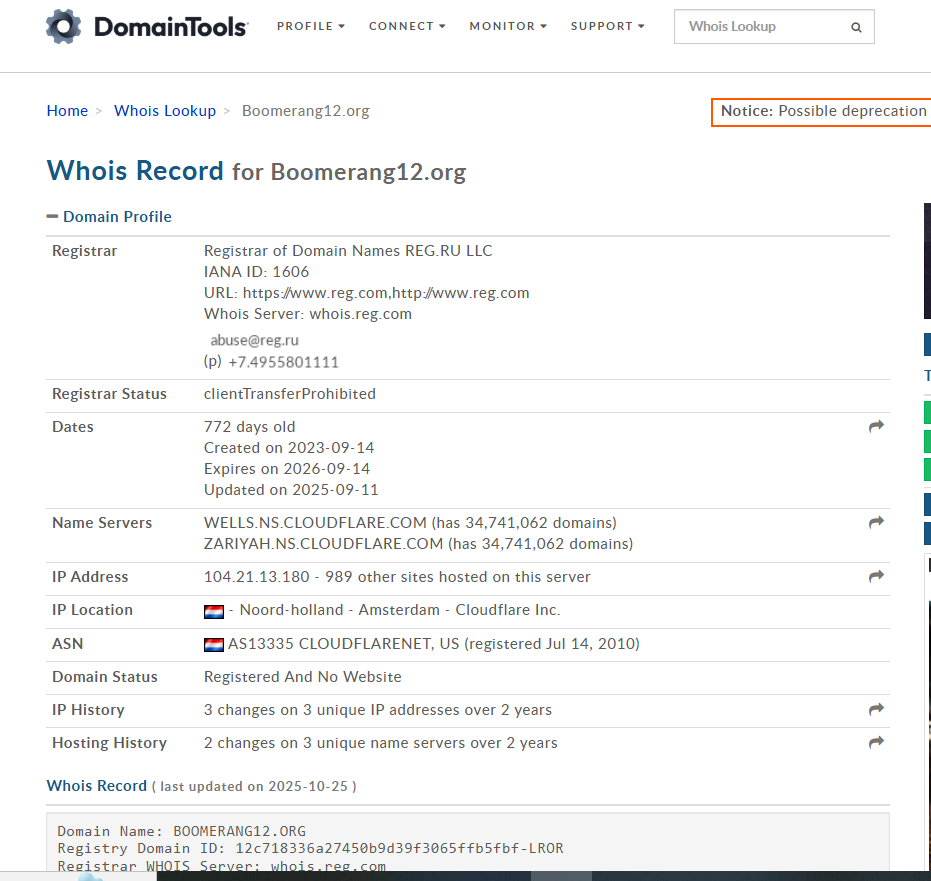
Task: Collapse the Domain Profile section
Action: (52, 217)
